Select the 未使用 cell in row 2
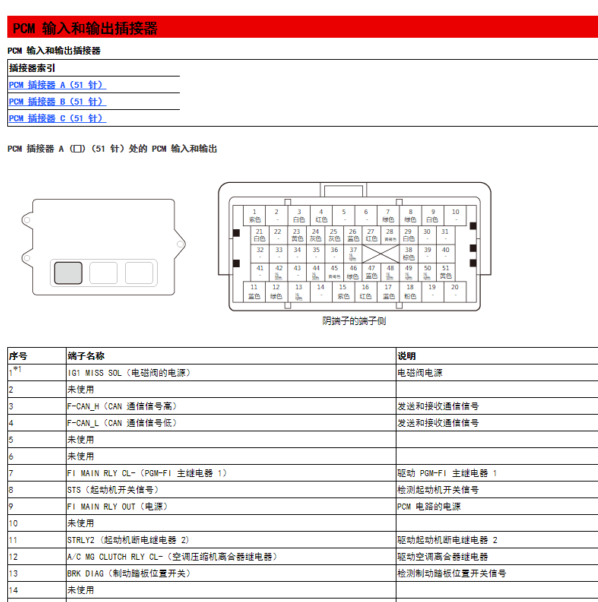The width and height of the screenshot is (598, 602). click(x=231, y=389)
